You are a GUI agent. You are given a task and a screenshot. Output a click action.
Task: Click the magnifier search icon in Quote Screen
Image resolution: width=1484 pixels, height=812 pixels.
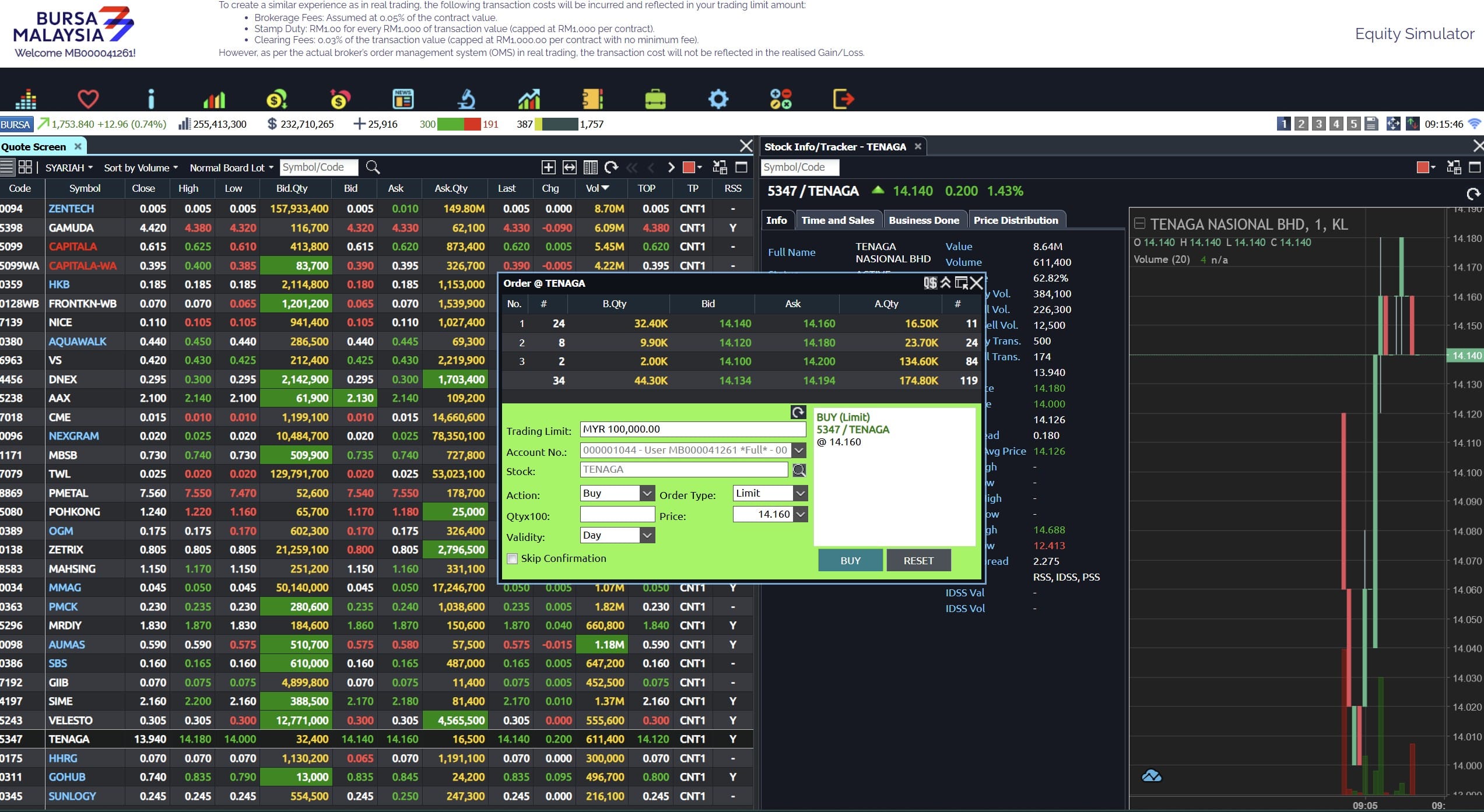373,168
